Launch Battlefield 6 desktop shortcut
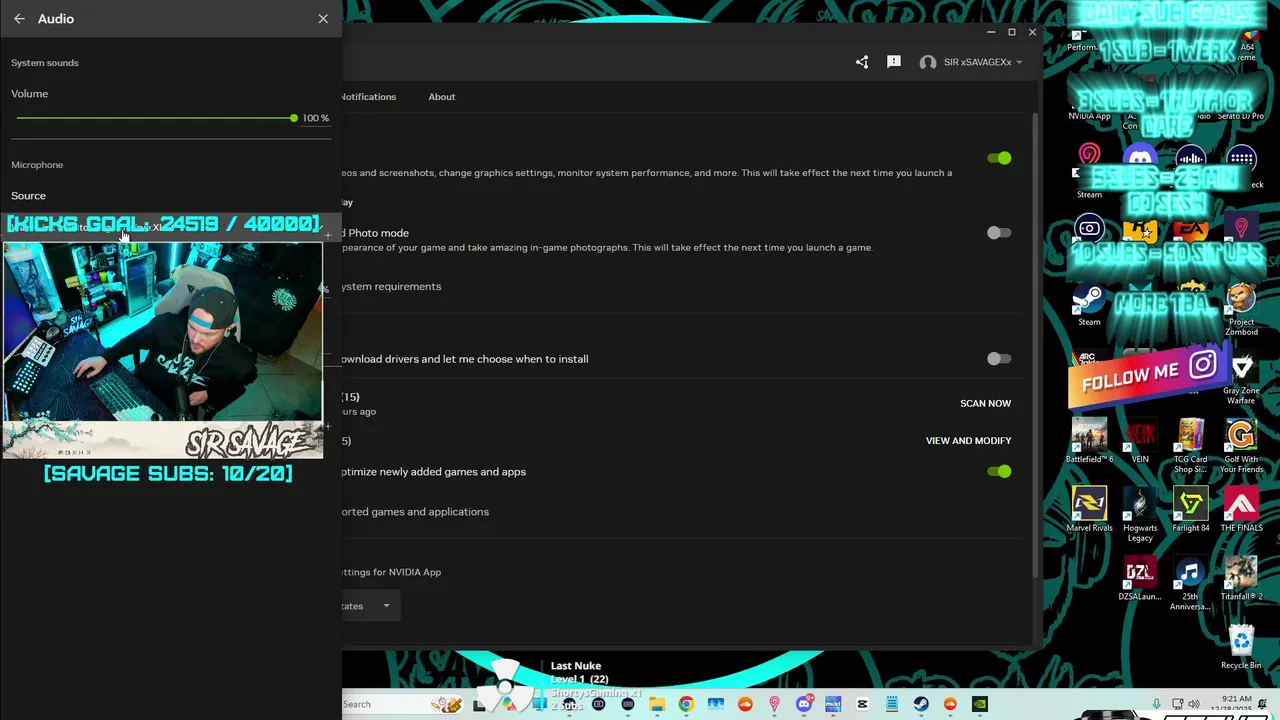Viewport: 1280px width, 720px height. coord(1089,441)
